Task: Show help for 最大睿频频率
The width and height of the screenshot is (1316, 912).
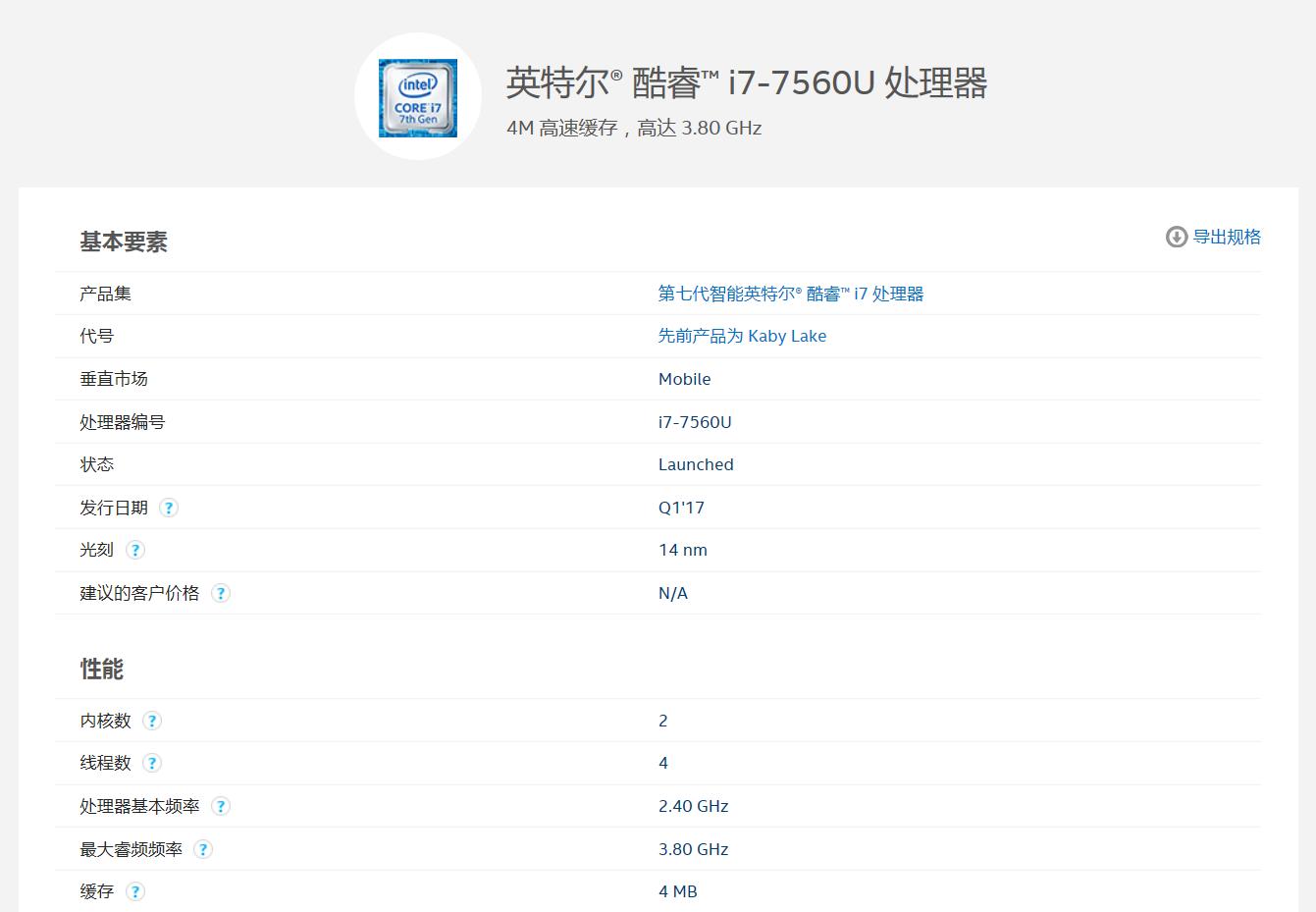Action: coord(203,849)
